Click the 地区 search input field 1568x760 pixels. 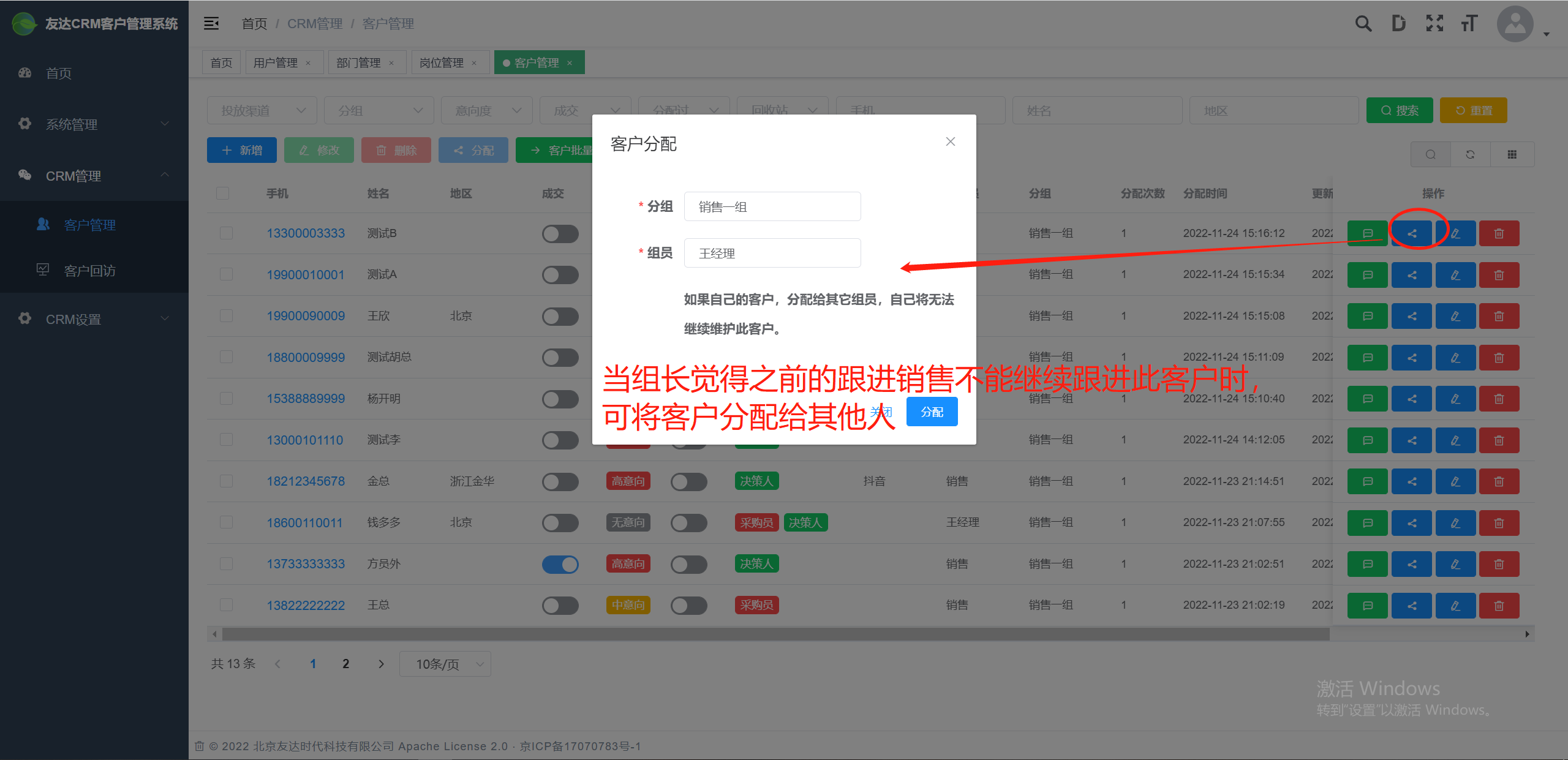pyautogui.click(x=1275, y=110)
